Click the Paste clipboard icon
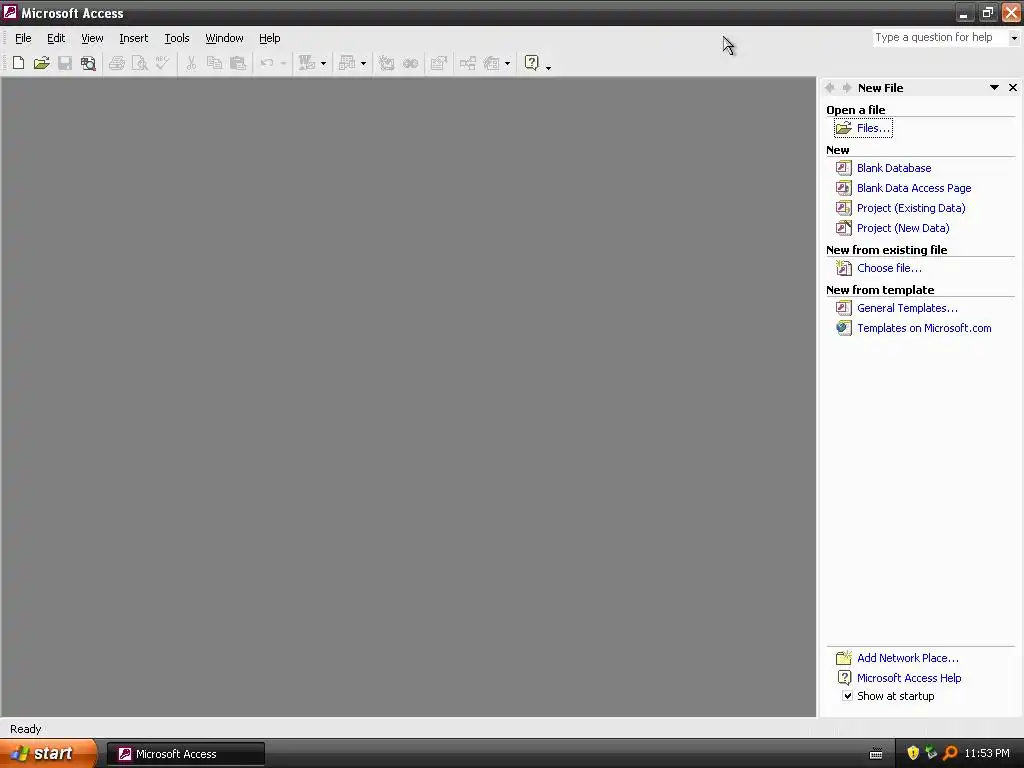This screenshot has height=768, width=1024. point(238,63)
